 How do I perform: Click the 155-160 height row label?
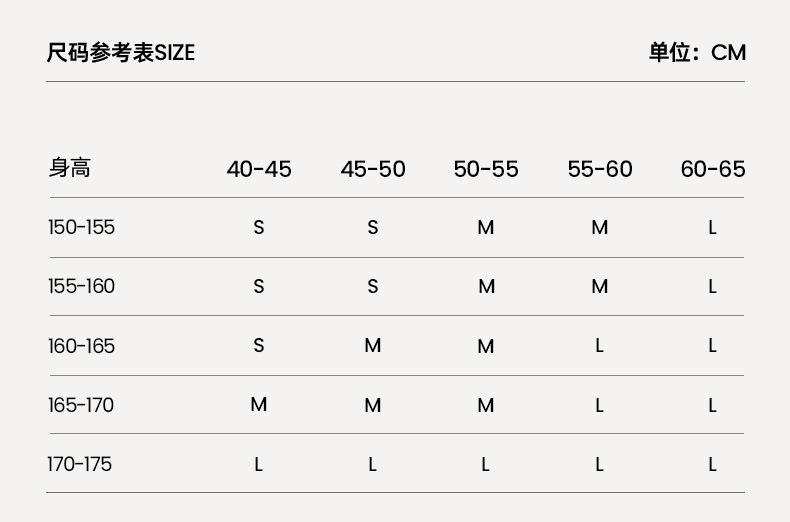[x=82, y=286]
